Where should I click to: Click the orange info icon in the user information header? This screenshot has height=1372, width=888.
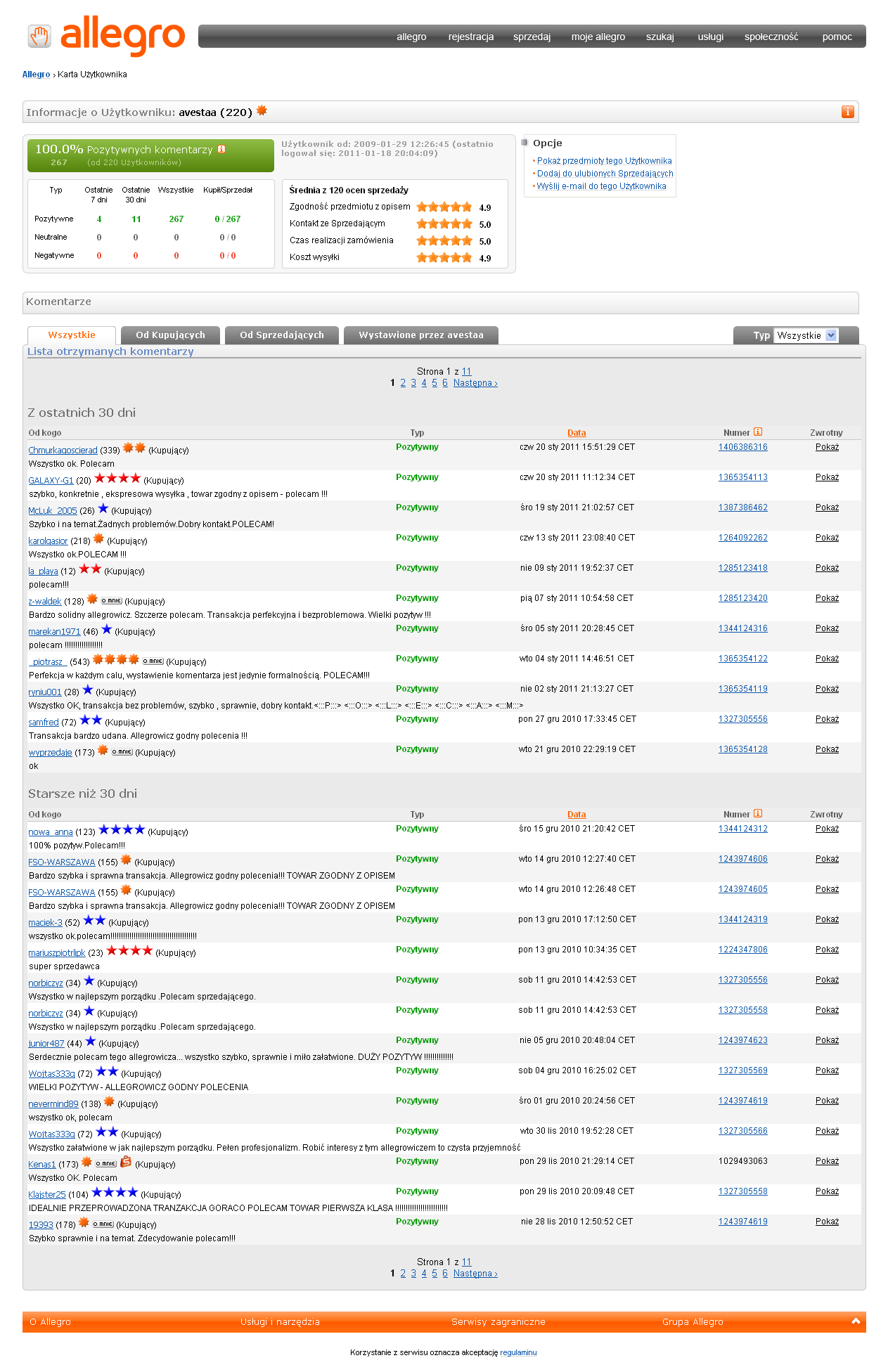pyautogui.click(x=848, y=112)
